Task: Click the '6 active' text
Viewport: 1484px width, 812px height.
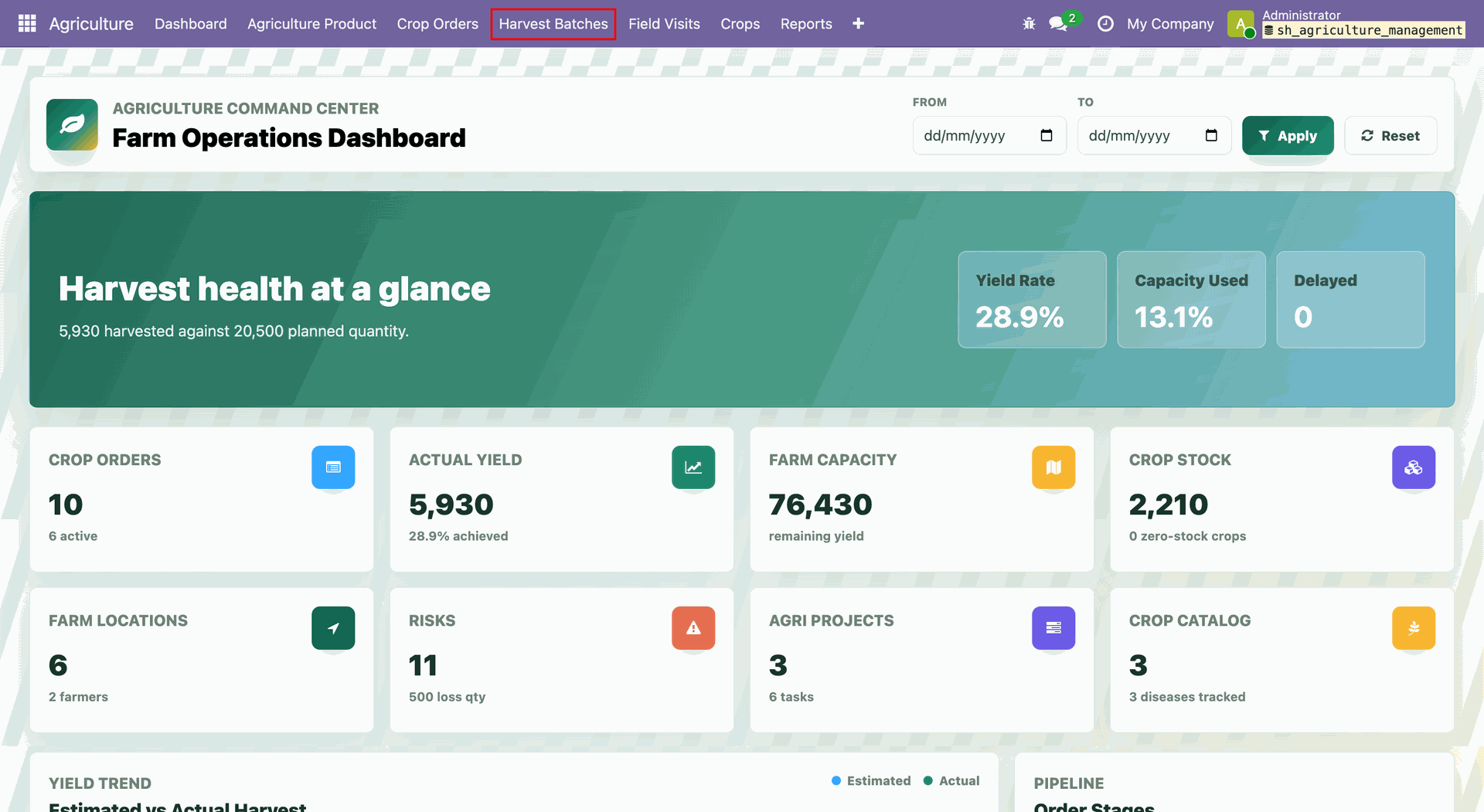Action: tap(73, 536)
